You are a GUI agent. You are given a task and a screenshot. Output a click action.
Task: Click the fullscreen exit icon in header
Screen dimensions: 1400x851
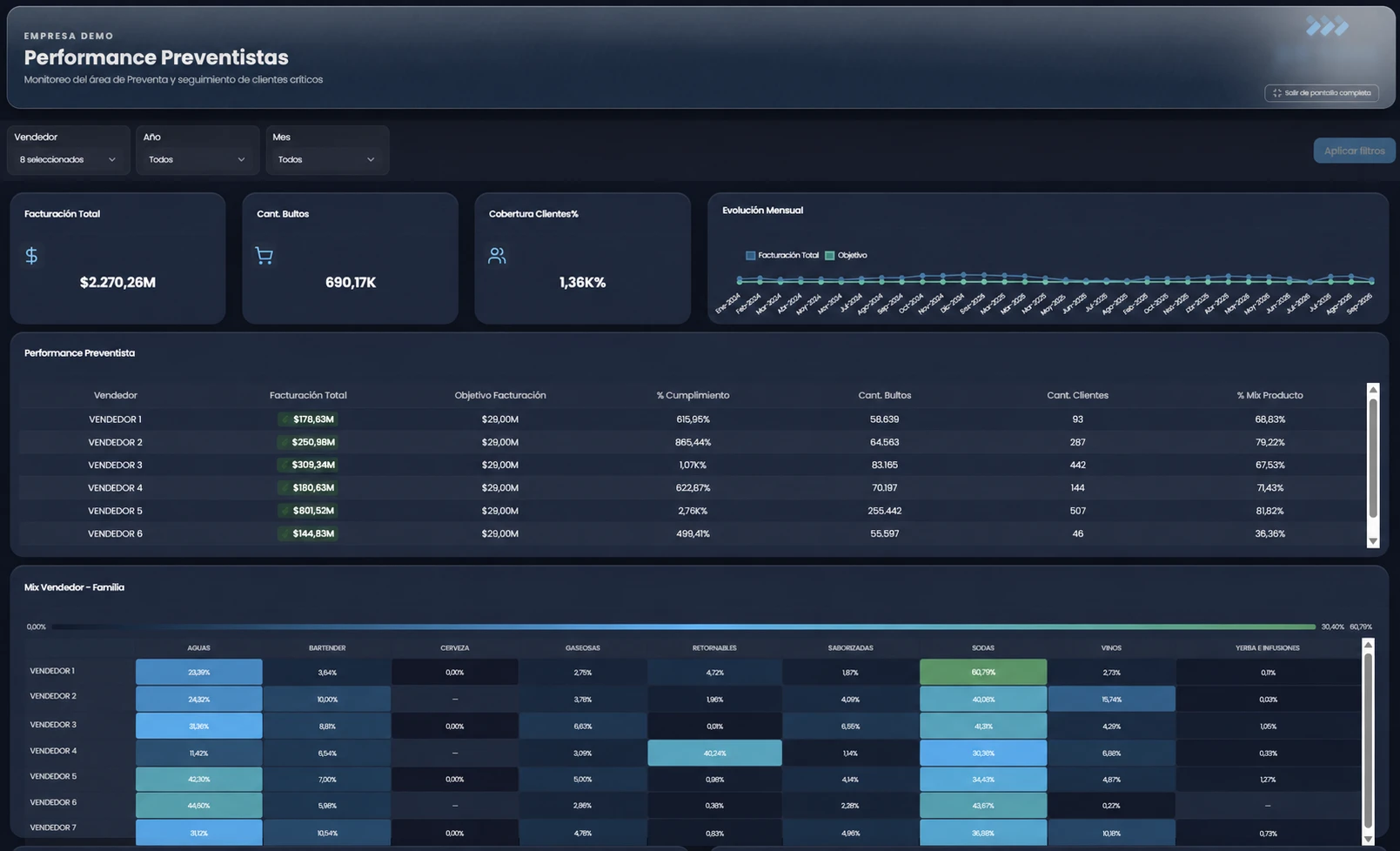1277,93
